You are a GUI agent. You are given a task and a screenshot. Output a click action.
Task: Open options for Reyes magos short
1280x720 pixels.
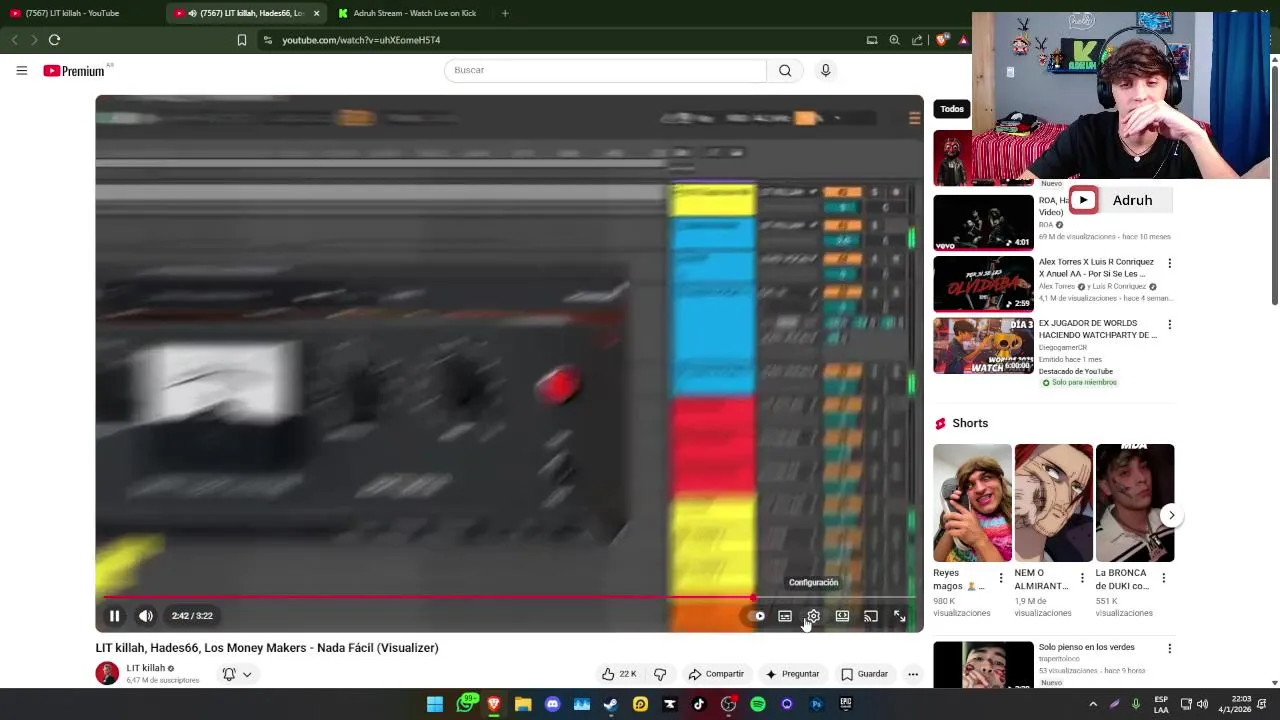tap(1000, 578)
